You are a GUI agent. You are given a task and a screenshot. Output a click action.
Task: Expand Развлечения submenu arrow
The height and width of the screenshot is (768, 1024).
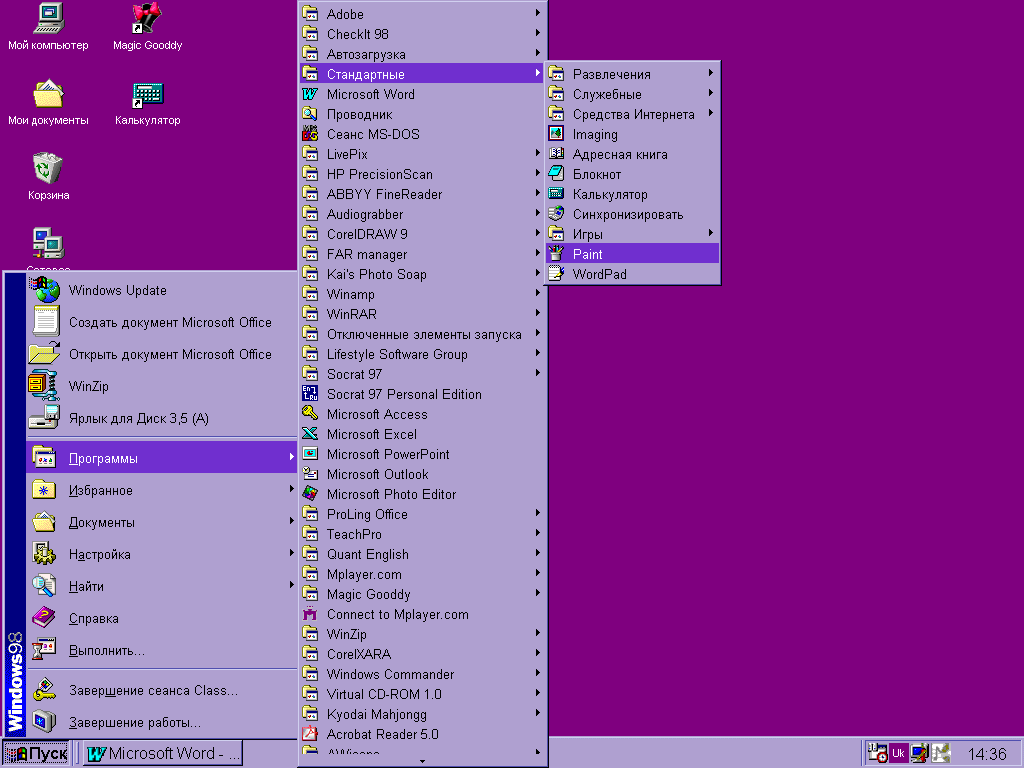[x=711, y=73]
